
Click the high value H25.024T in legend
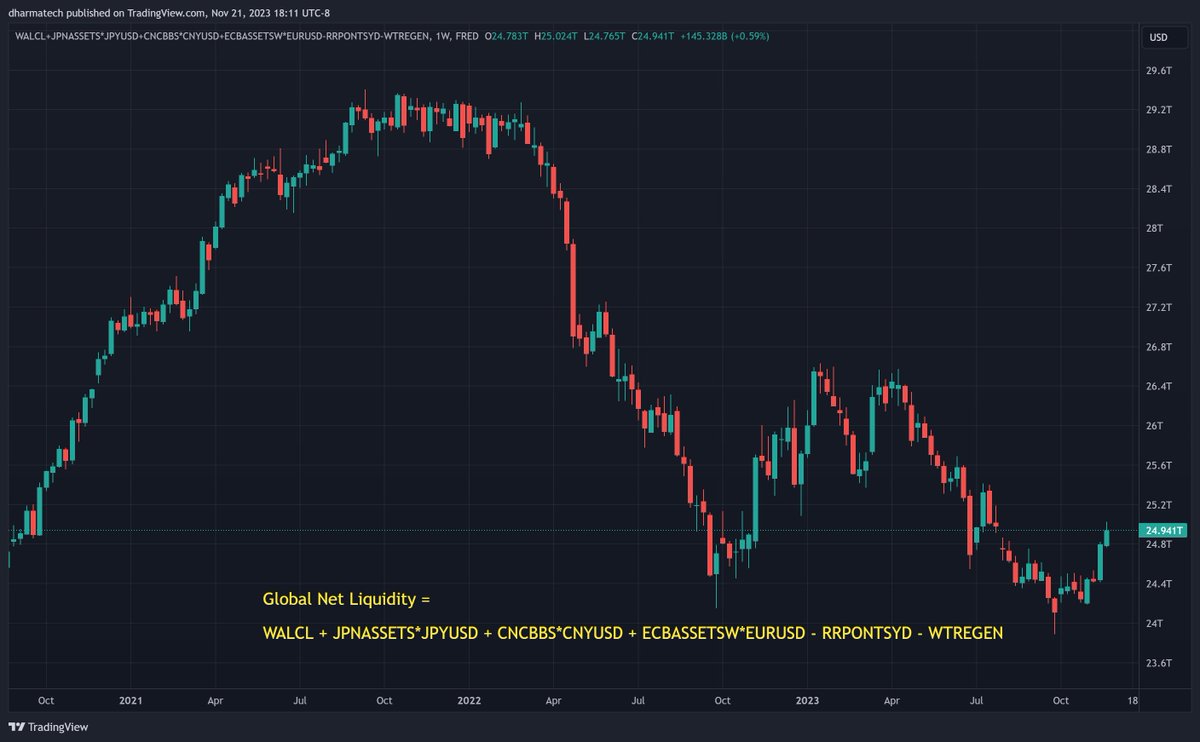[558, 36]
